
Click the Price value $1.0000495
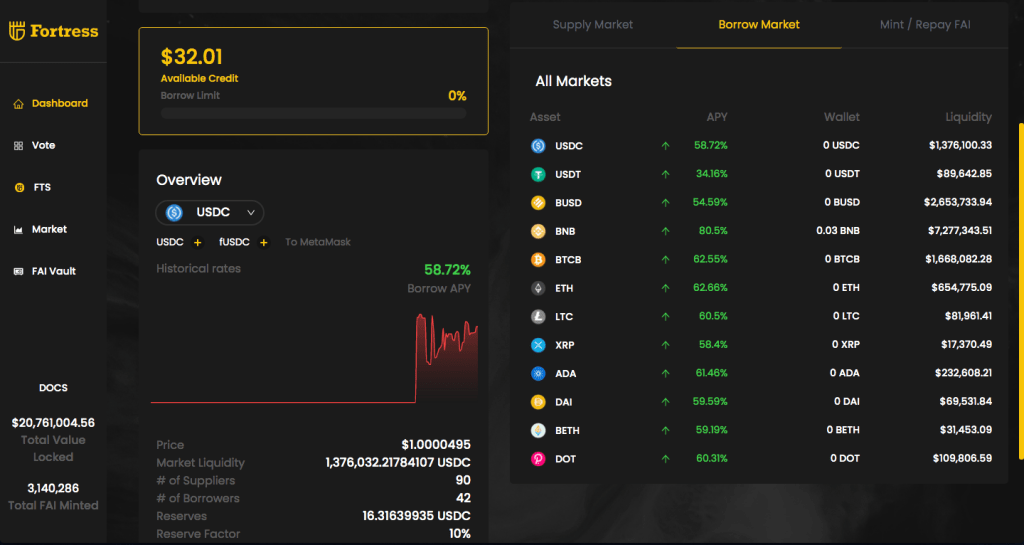436,445
